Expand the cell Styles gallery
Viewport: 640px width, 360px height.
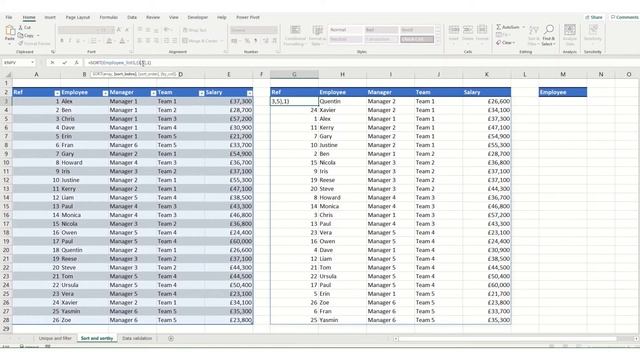click(438, 40)
